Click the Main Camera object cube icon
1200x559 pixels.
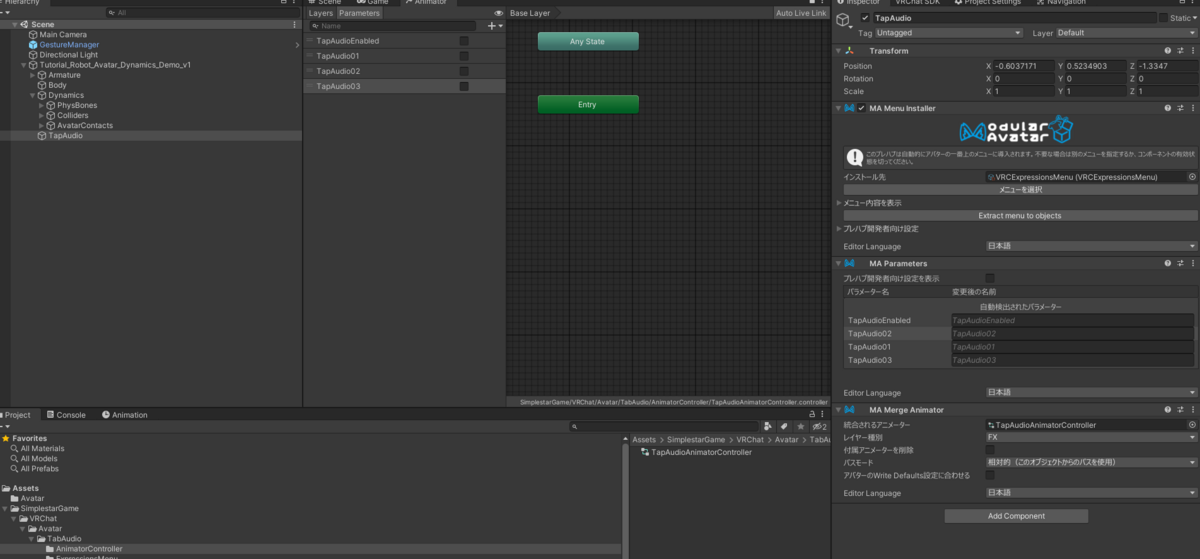point(33,34)
